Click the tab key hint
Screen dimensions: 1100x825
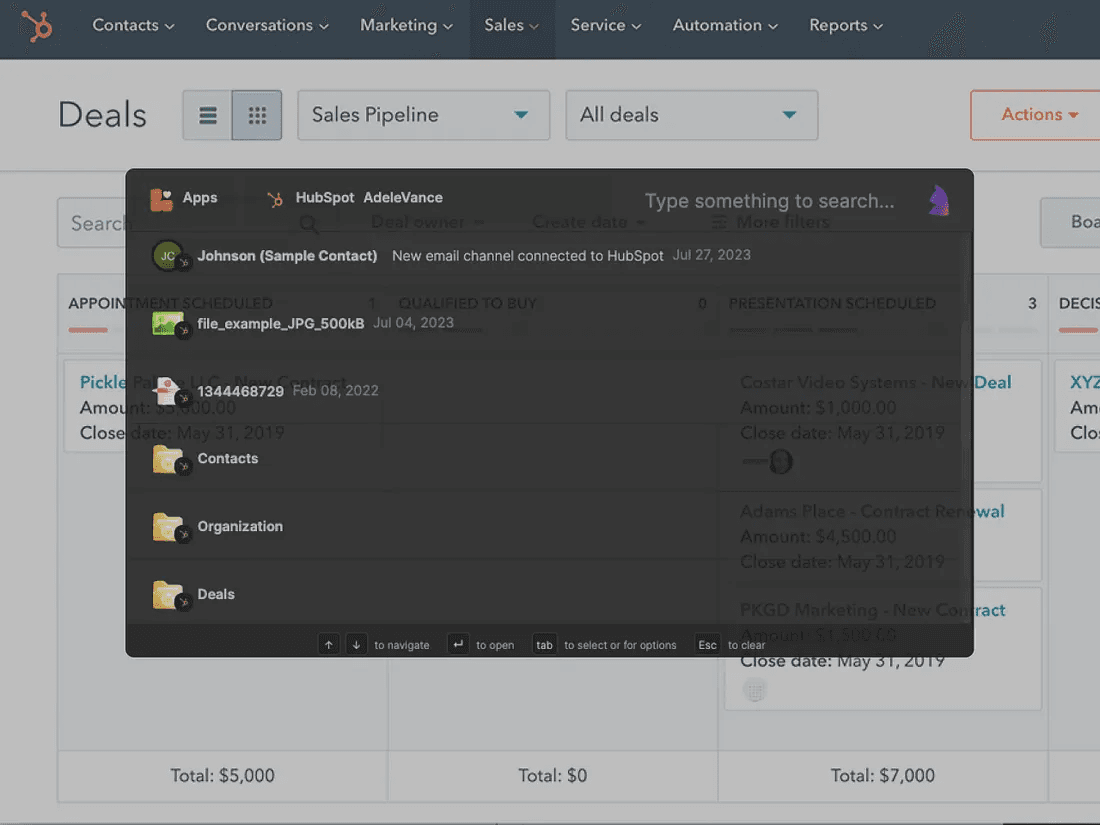click(544, 645)
